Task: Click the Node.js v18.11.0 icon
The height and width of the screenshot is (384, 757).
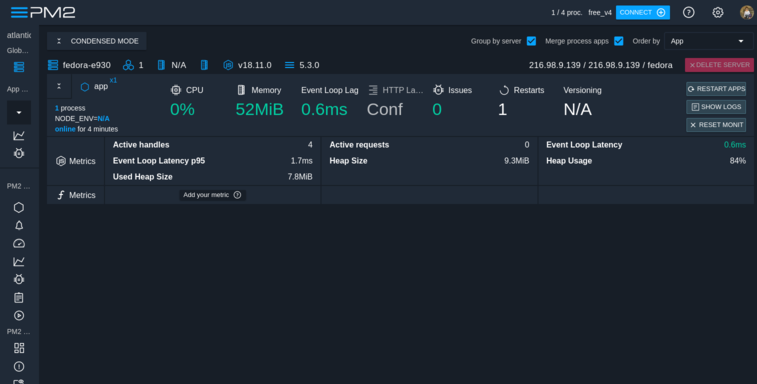Action: pyautogui.click(x=228, y=65)
